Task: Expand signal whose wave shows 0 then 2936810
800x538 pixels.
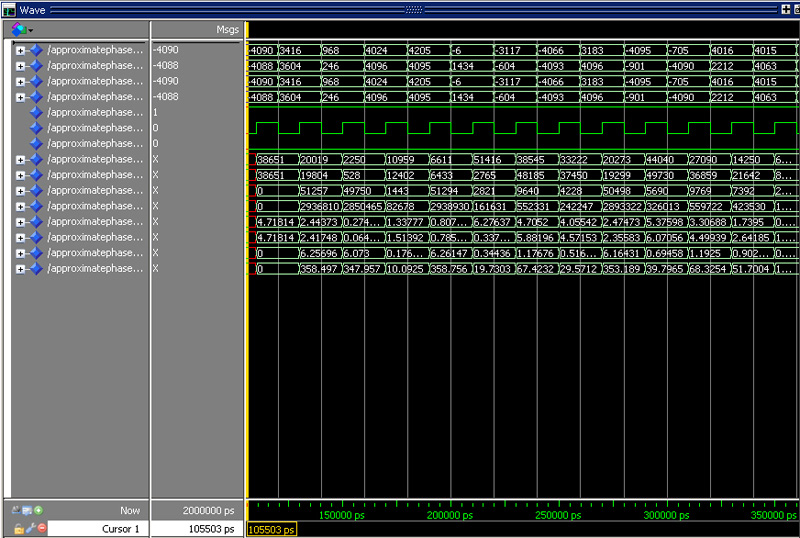Action: coord(20,206)
